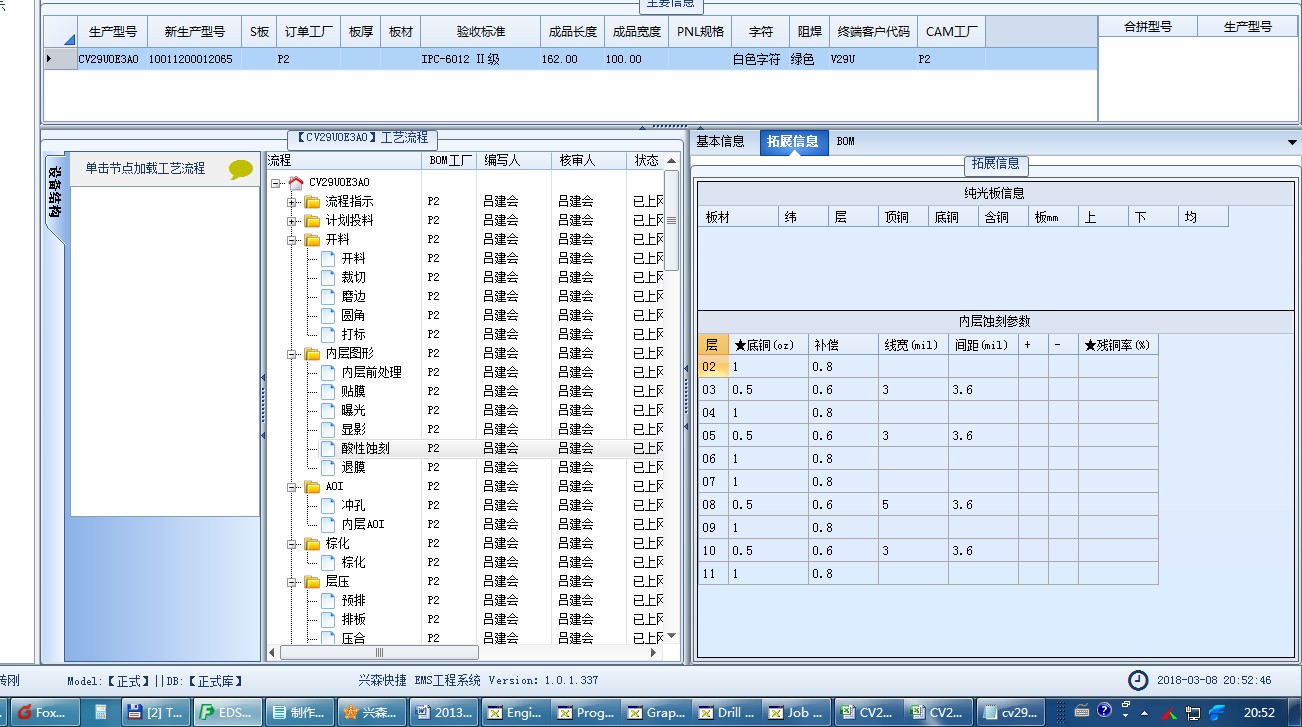Select the 压合 process step
This screenshot has width=1302, height=727.
pyautogui.click(x=353, y=639)
